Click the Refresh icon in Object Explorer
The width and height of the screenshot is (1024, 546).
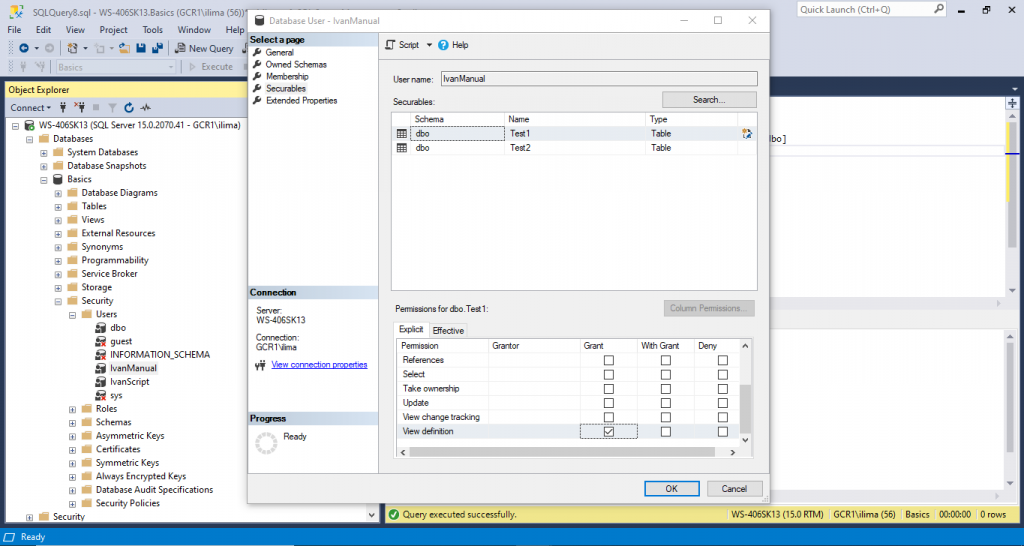click(129, 107)
